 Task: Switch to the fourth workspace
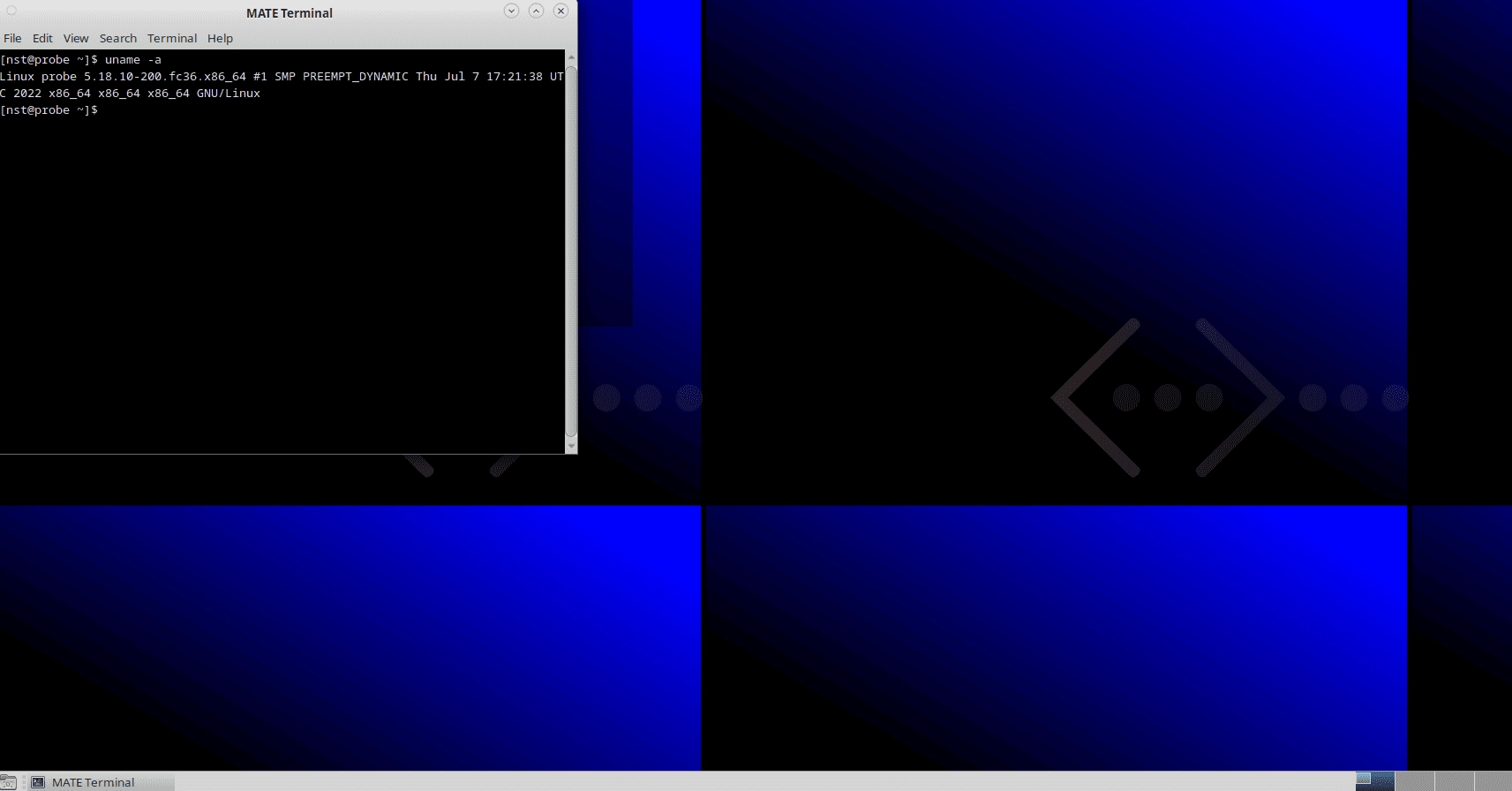(x=1493, y=781)
